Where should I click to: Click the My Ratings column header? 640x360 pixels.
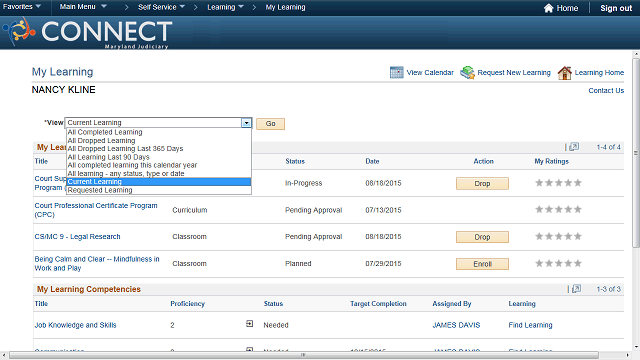tap(551, 161)
